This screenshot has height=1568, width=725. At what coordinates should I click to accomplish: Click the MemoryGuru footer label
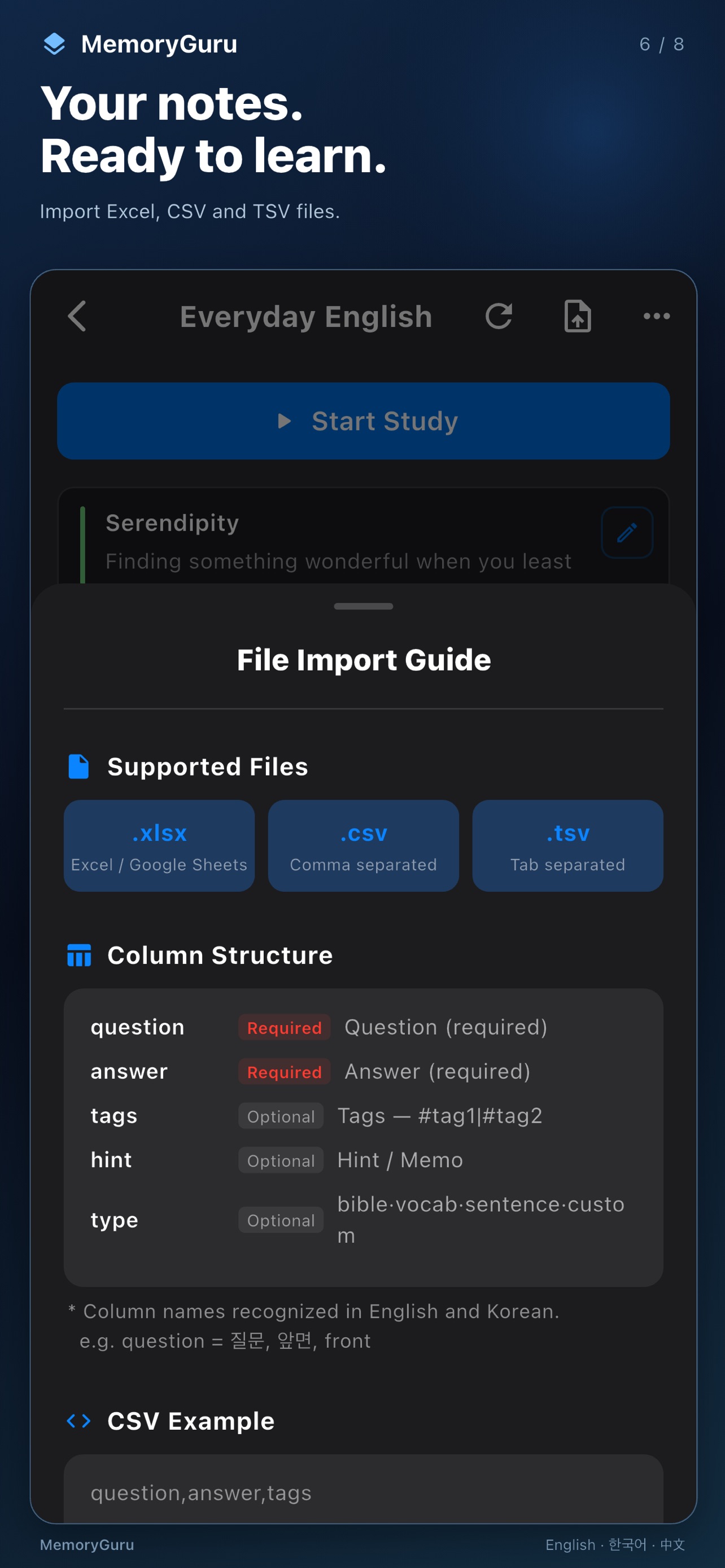point(87,1545)
